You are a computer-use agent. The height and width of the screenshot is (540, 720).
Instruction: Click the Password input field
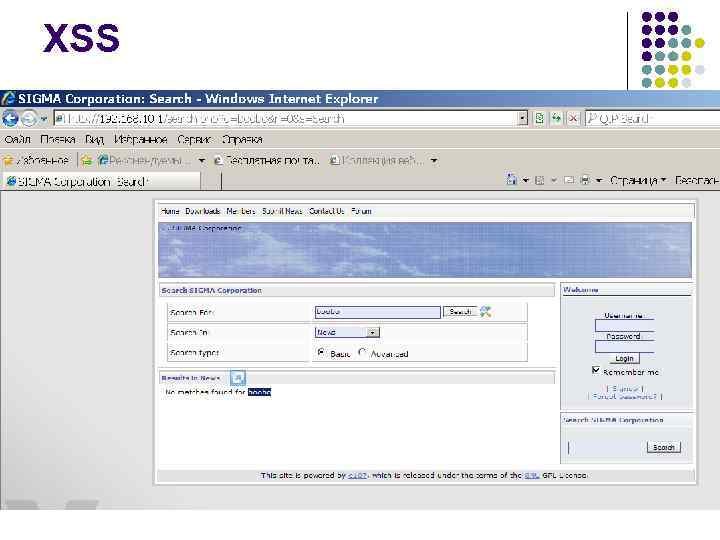point(624,346)
